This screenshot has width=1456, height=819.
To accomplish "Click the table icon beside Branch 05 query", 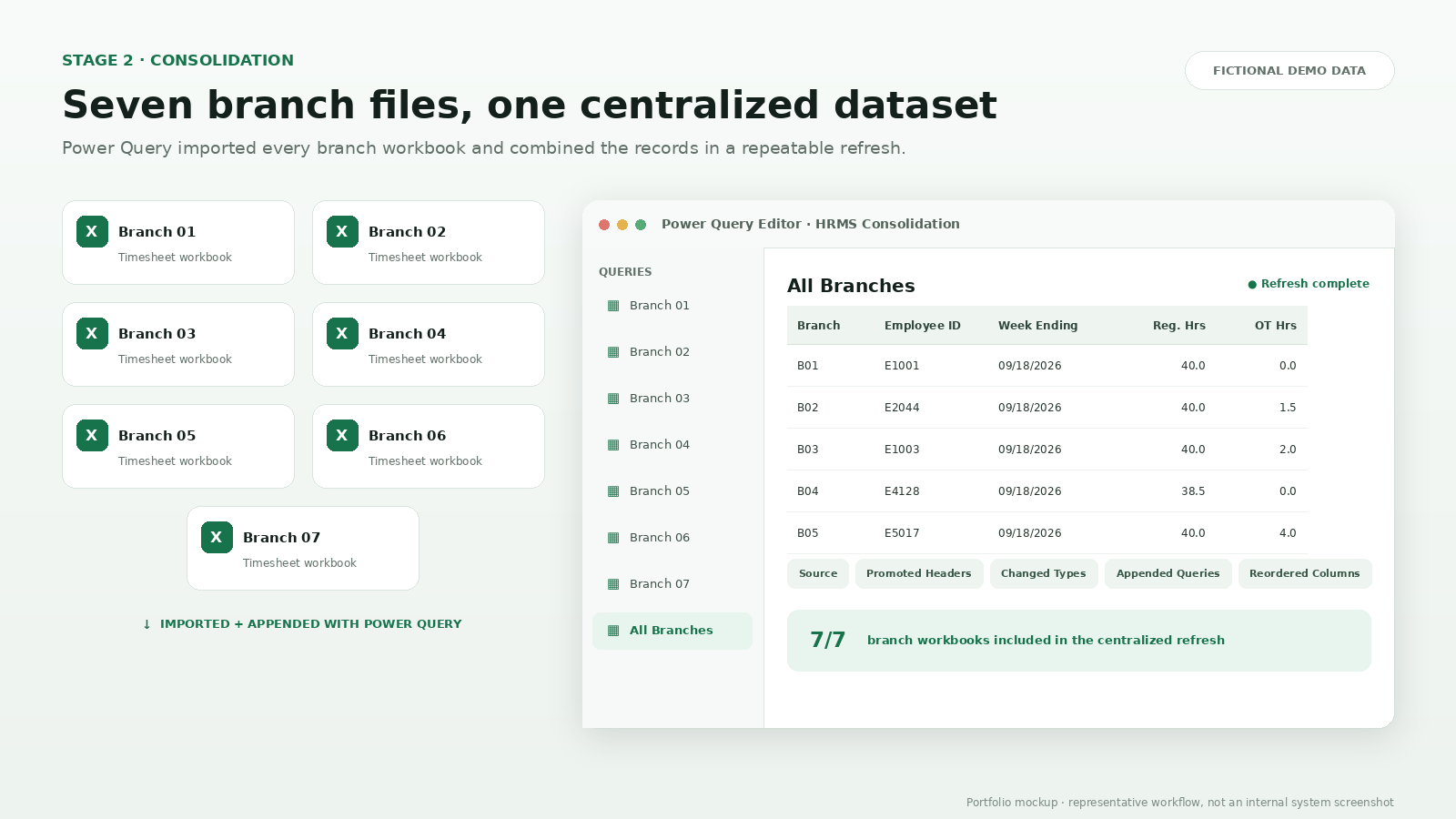I will [x=613, y=491].
